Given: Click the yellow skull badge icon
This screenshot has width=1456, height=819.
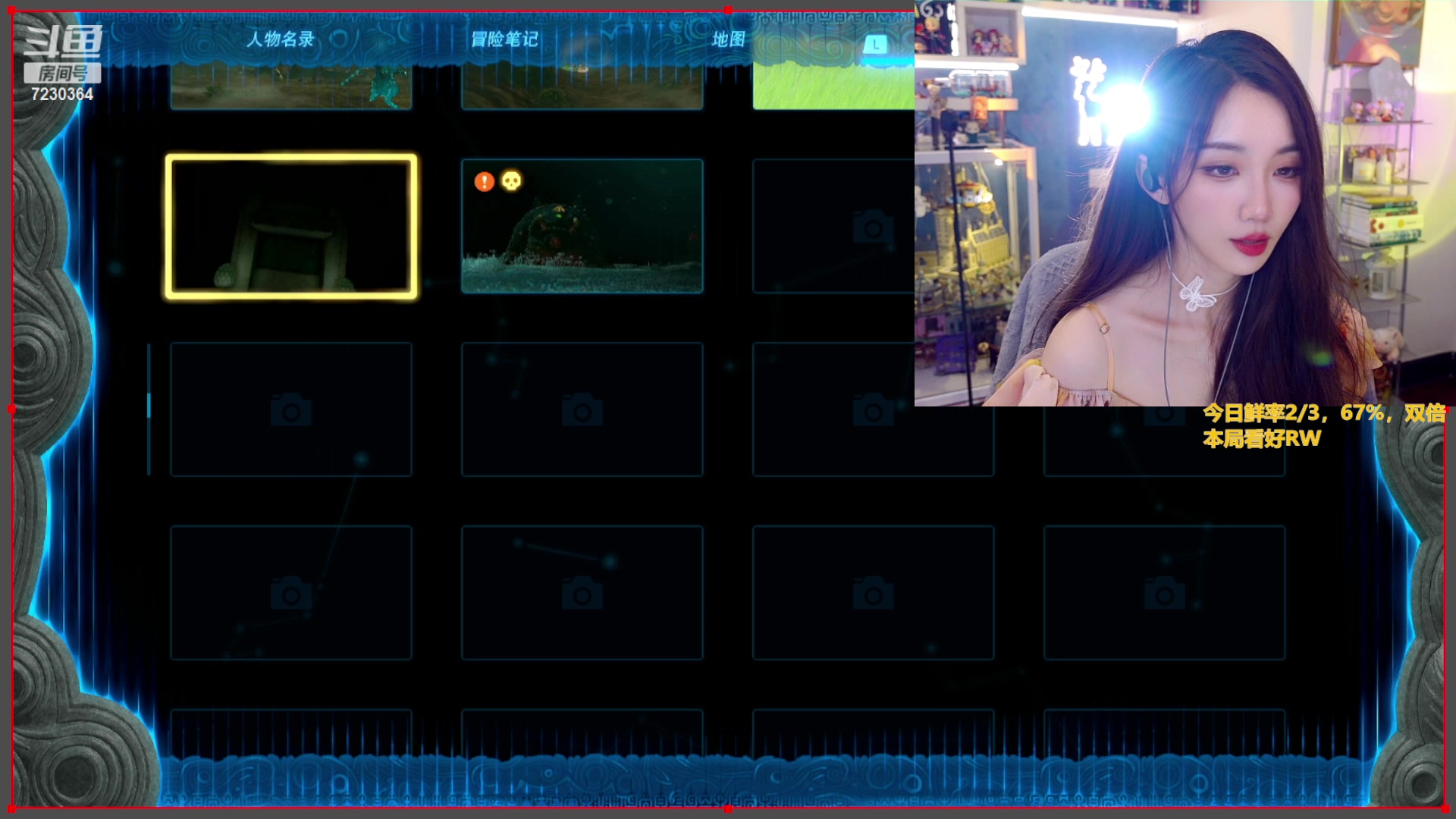Looking at the screenshot, I should [512, 181].
